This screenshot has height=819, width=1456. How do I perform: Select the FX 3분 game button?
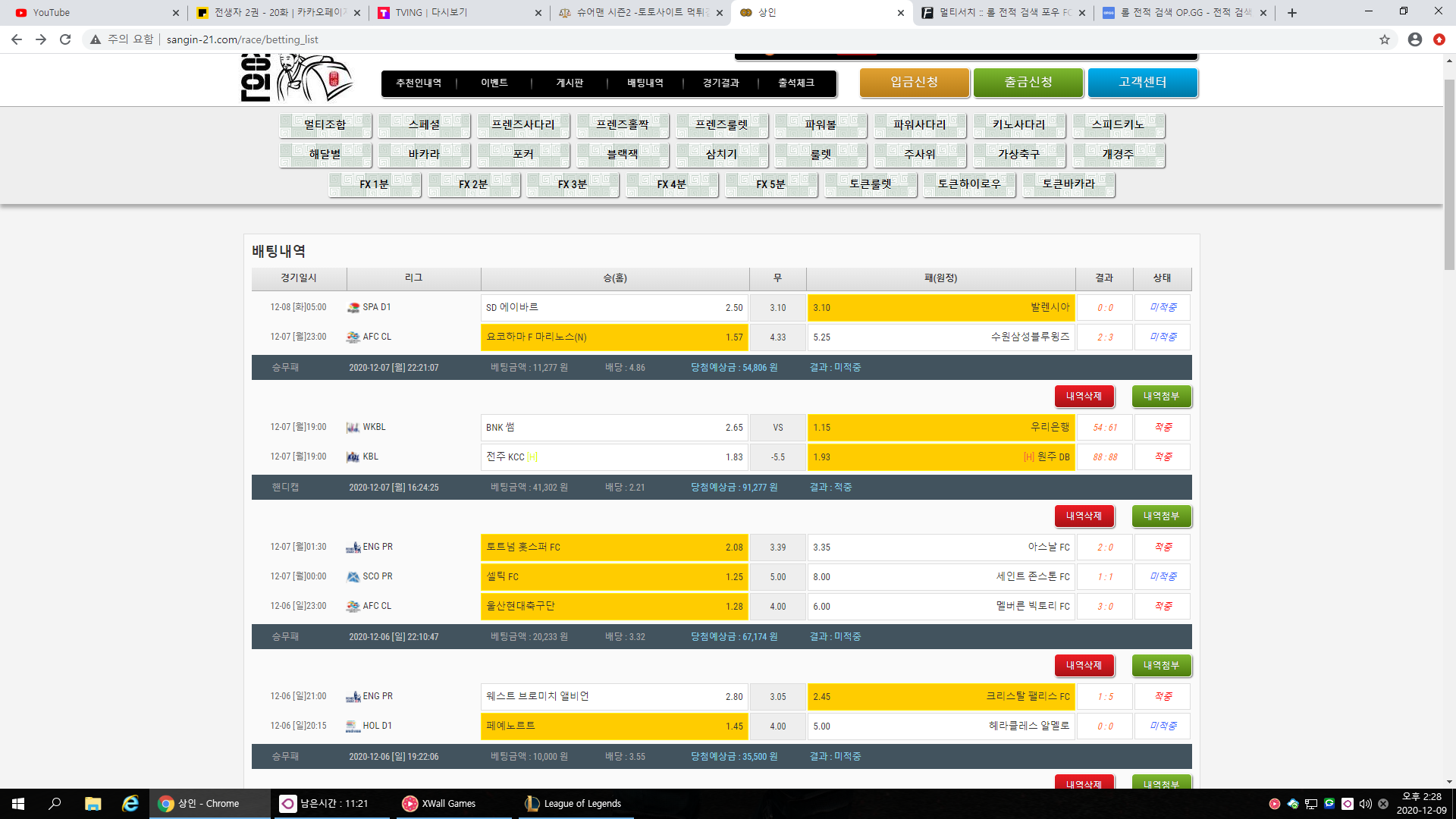point(573,184)
